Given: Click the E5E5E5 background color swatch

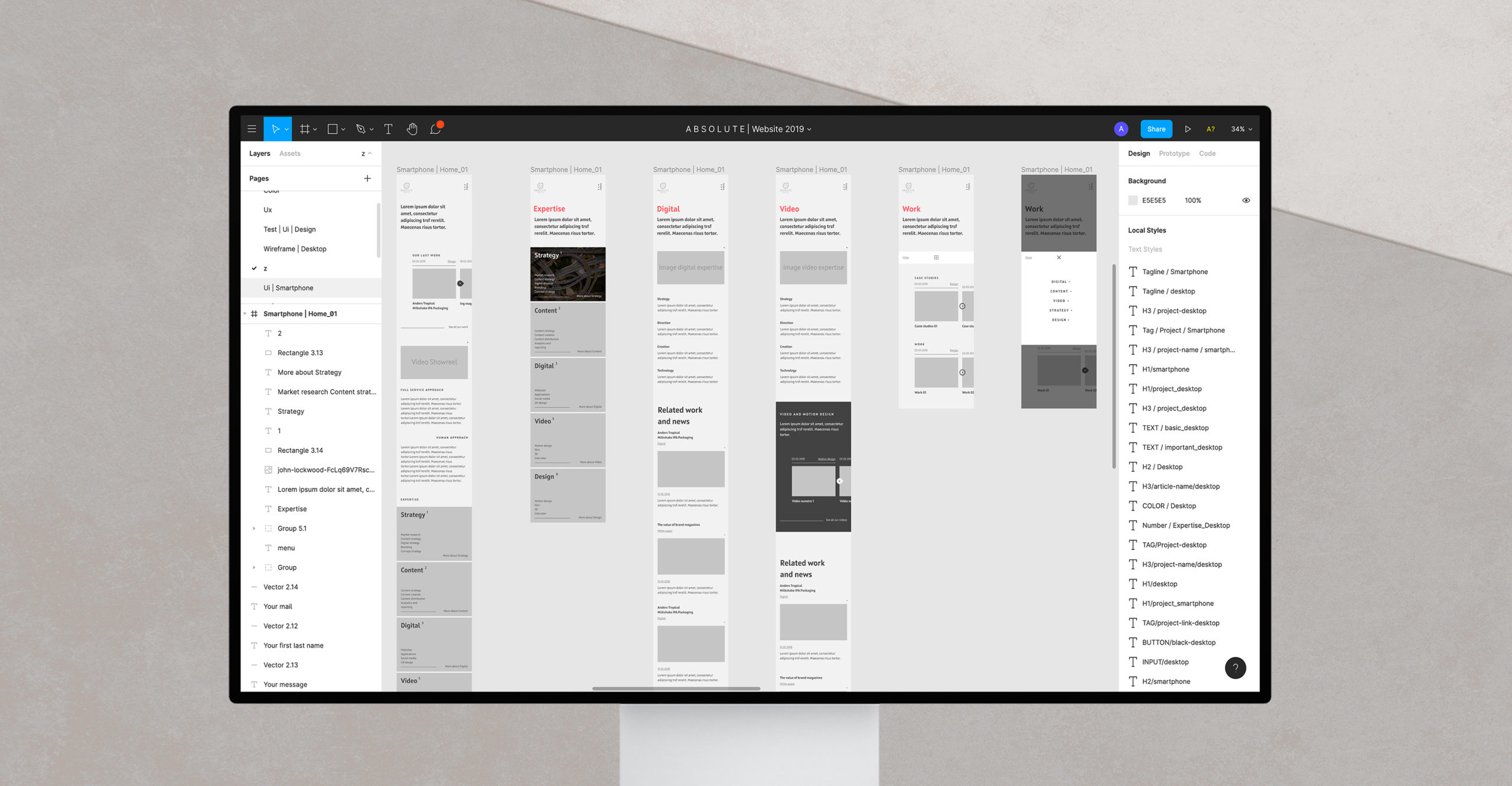Looking at the screenshot, I should coord(1133,200).
